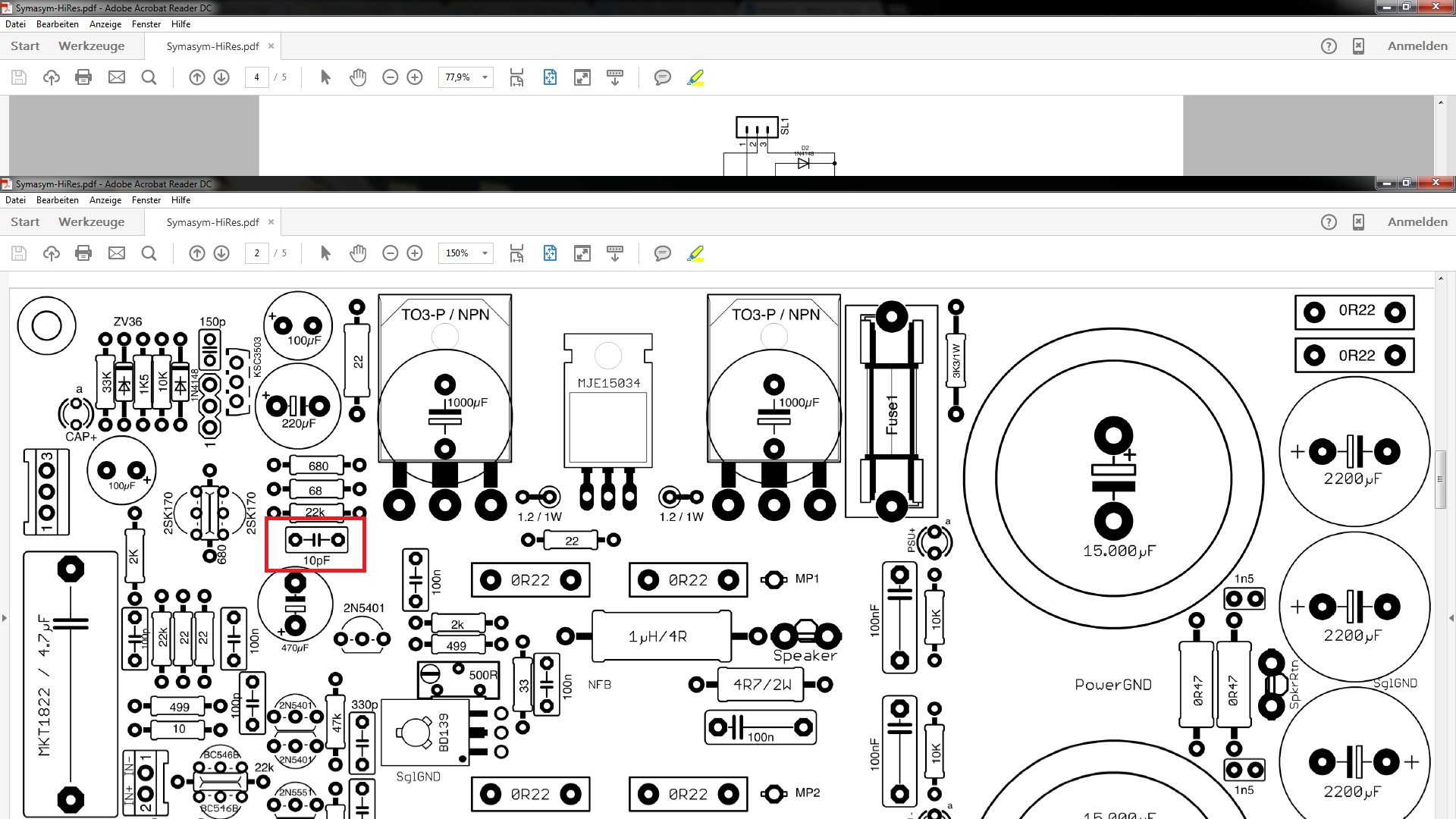Viewport: 1456px width, 819px height.
Task: Open Anzeige menu in the lower window
Action: (x=105, y=200)
